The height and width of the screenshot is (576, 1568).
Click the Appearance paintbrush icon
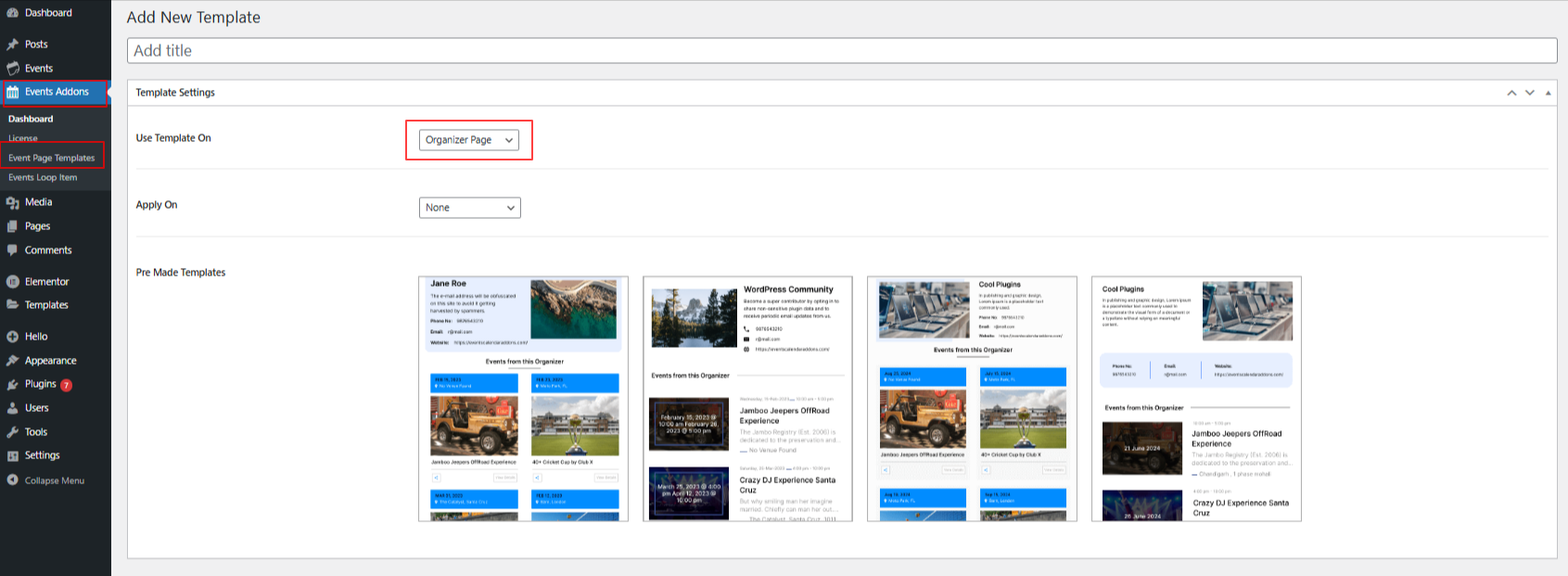click(13, 361)
